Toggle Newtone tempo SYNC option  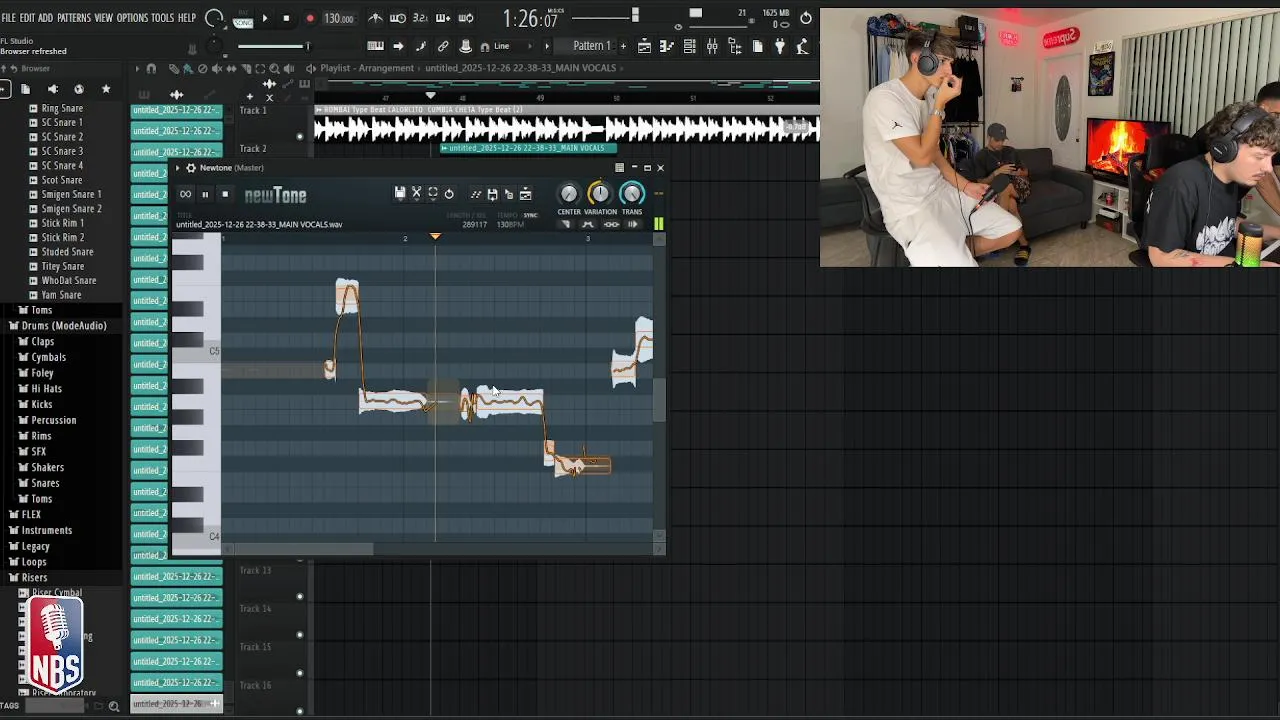[531, 215]
